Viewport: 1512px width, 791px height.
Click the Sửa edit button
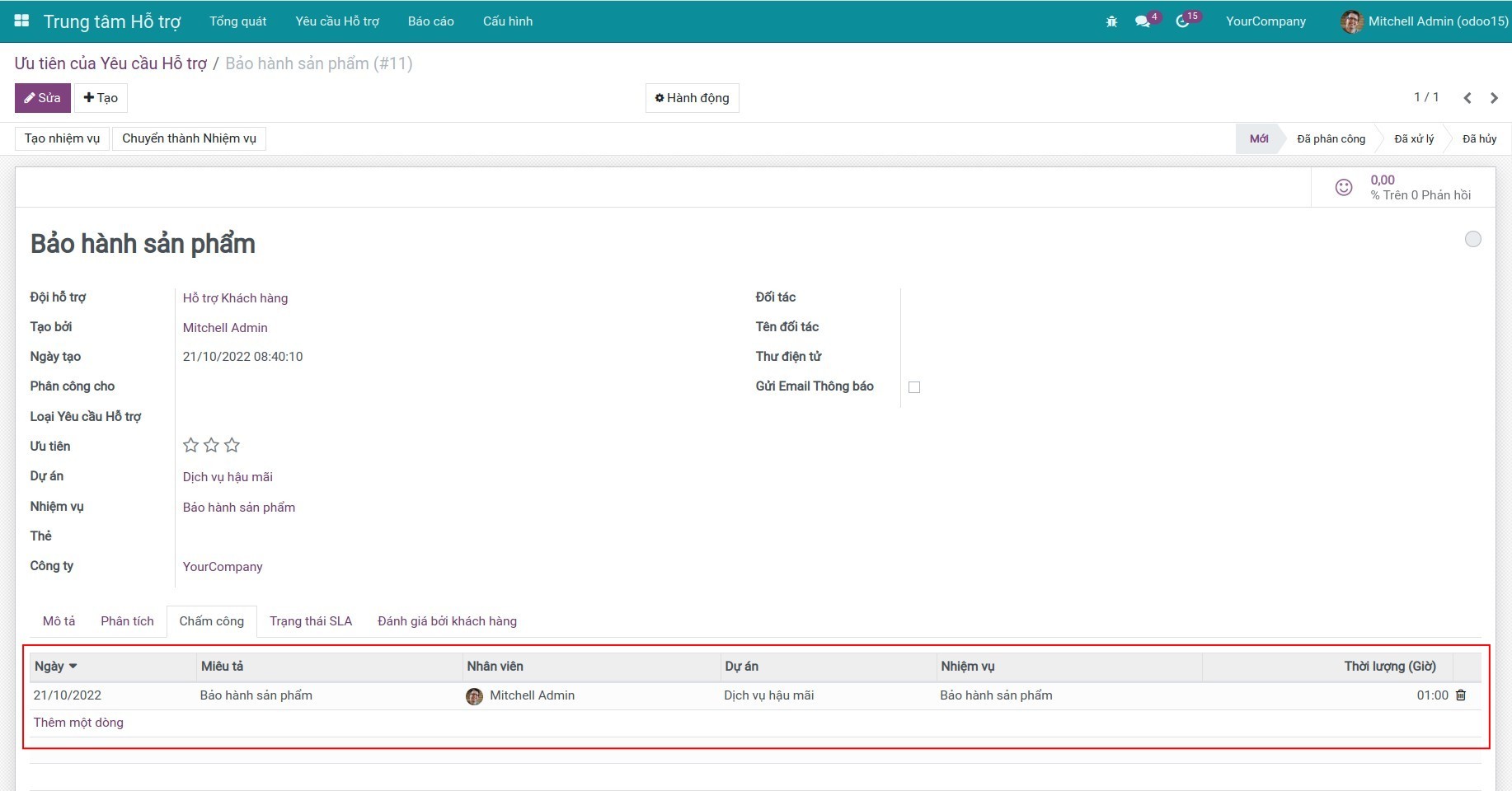(43, 98)
